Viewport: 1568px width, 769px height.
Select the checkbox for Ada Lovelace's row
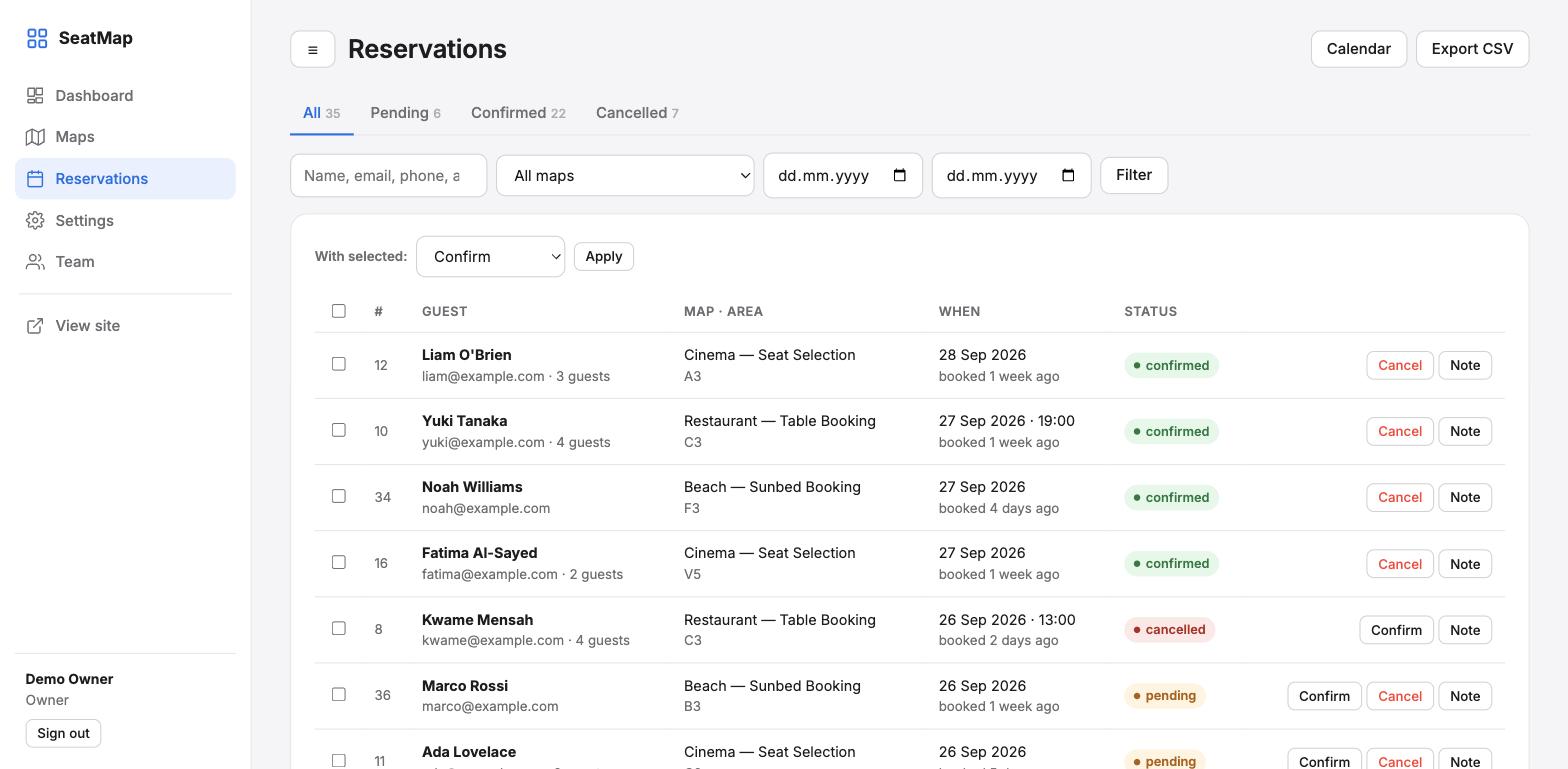tap(339, 760)
